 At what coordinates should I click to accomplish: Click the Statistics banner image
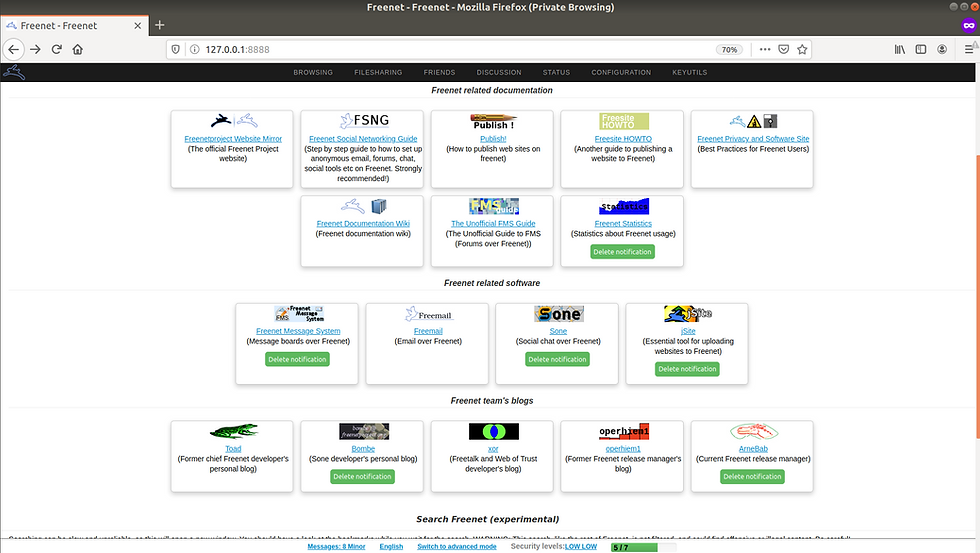click(x=624, y=206)
